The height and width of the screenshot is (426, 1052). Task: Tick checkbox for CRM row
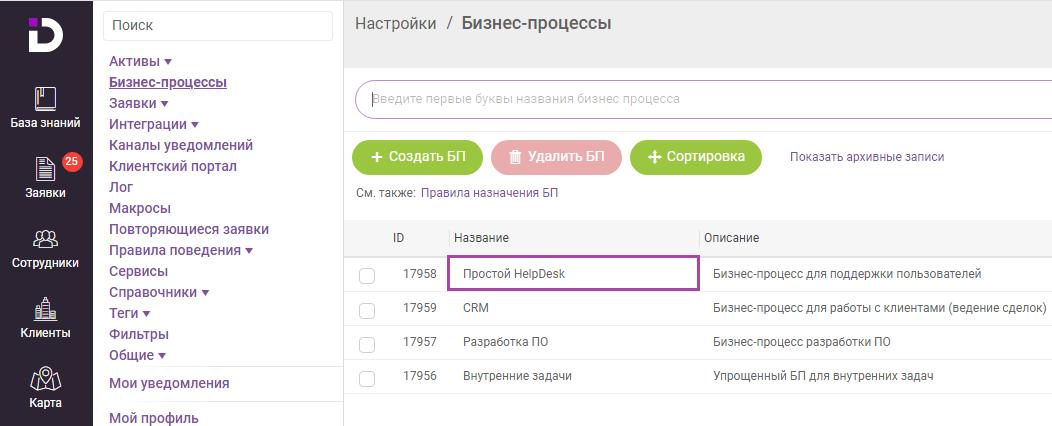pyautogui.click(x=367, y=310)
